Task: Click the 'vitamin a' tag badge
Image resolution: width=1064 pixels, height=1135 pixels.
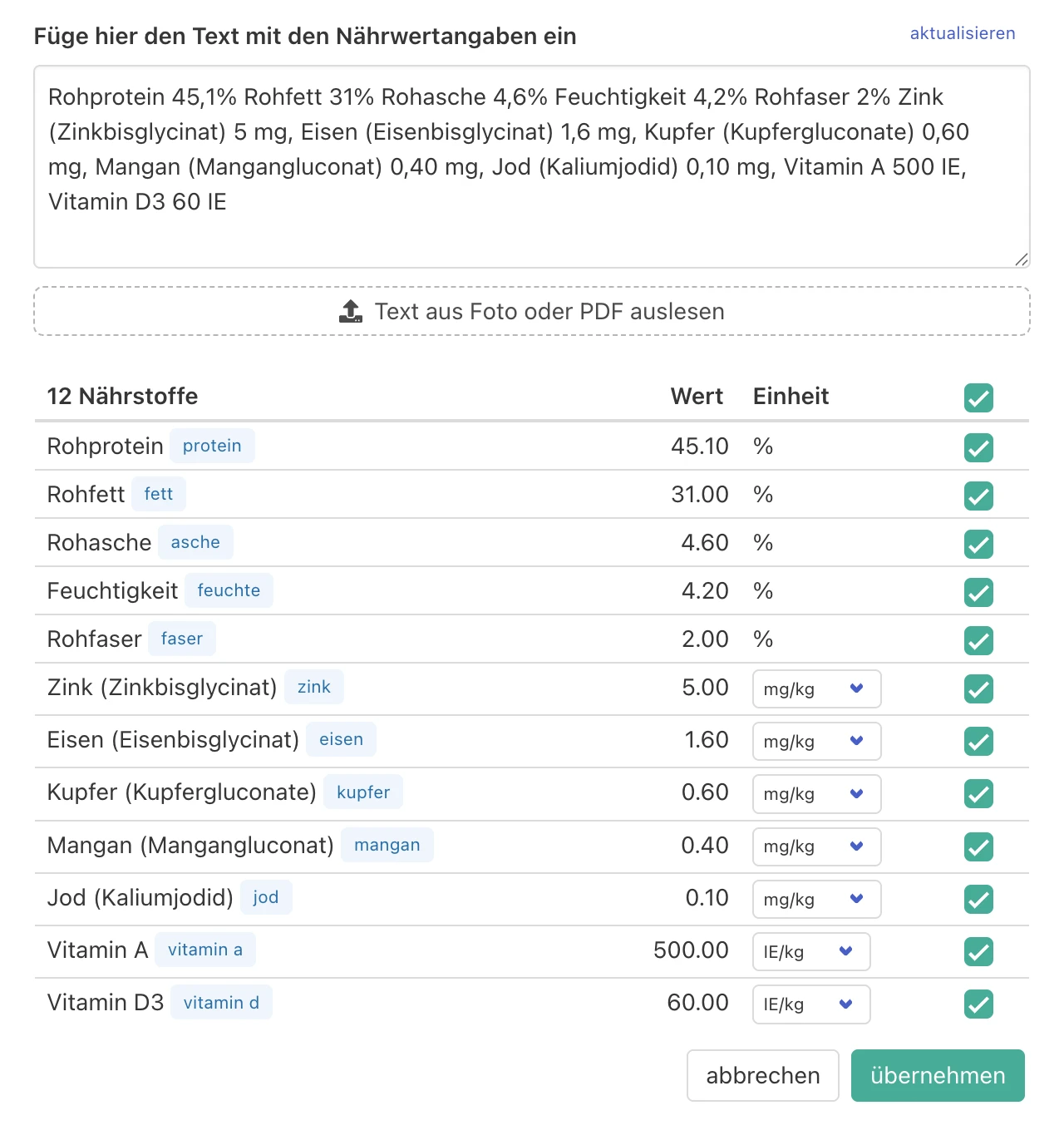Action: point(205,950)
